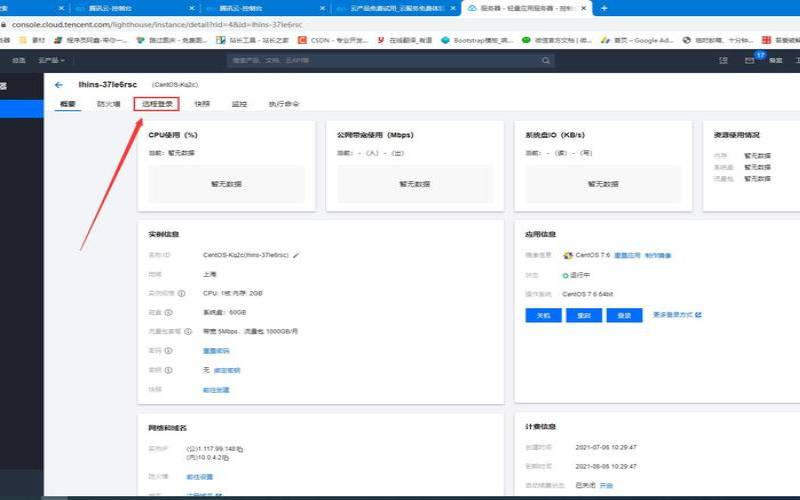
Task: Click the 开启 auto-renew link
Action: point(606,485)
